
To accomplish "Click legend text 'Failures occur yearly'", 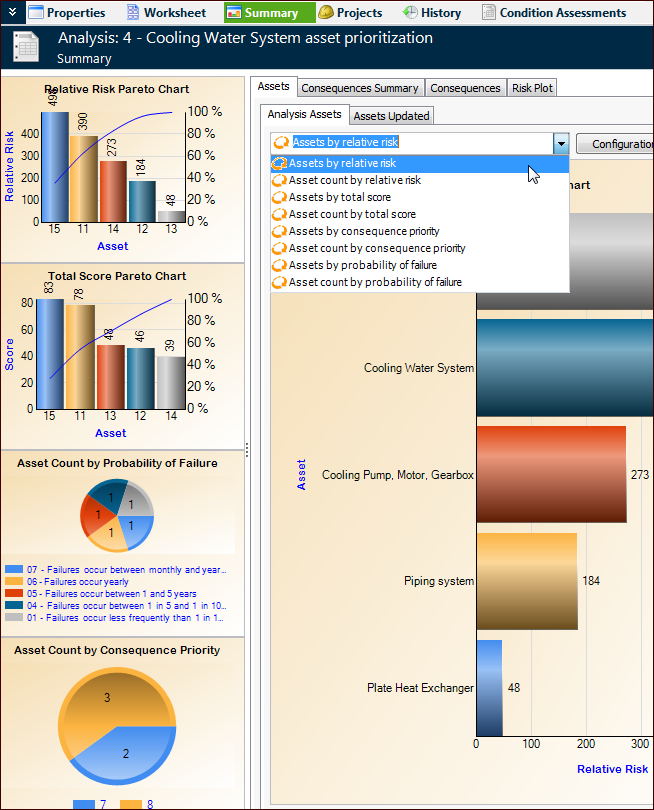I will click(x=86, y=582).
